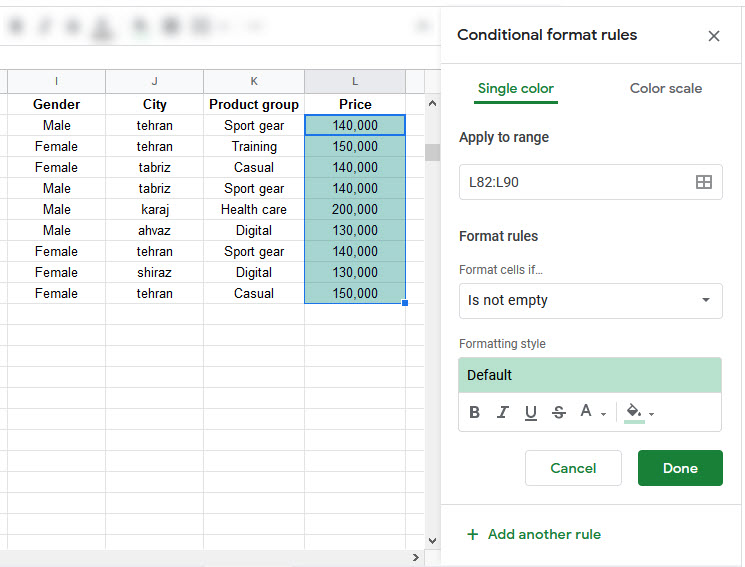Toggle underline in formatting style
745x567 pixels.
tap(530, 412)
